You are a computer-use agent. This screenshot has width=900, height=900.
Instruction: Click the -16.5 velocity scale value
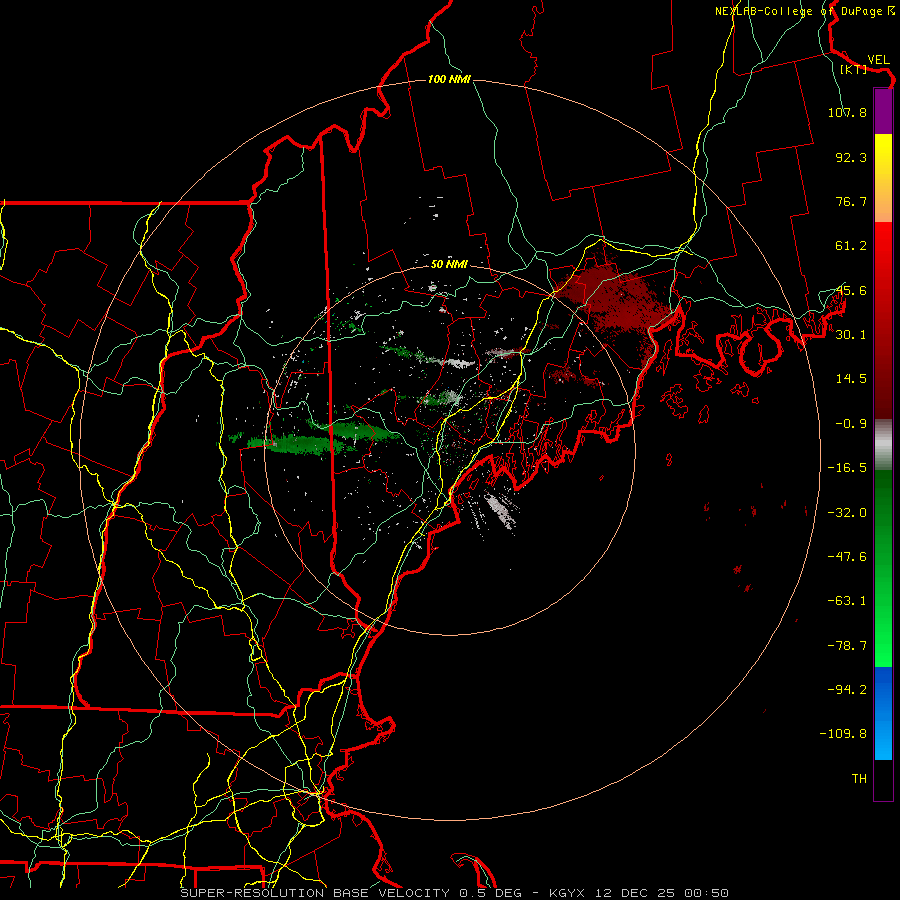pyautogui.click(x=847, y=468)
